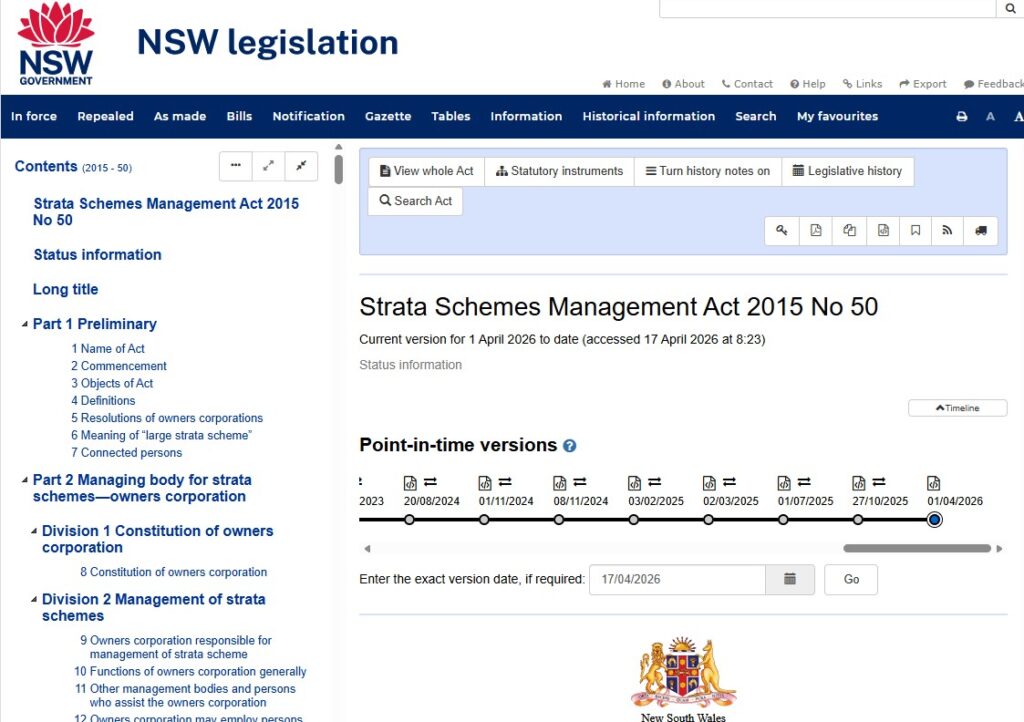1024x722 pixels.
Task: Open the print icon in the navigation bar
Action: pos(961,117)
